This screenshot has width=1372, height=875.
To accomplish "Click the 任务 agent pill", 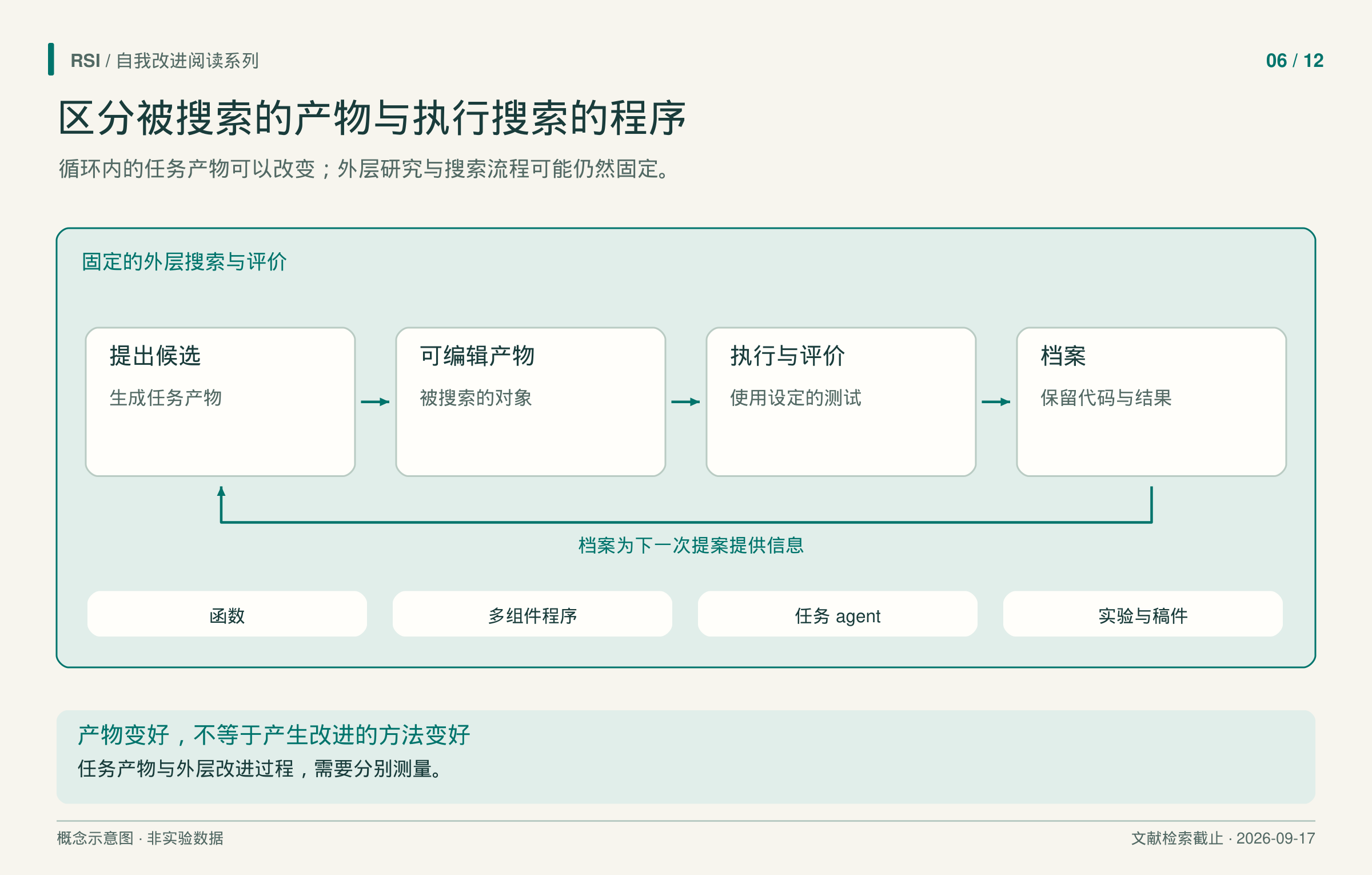I will 837,614.
